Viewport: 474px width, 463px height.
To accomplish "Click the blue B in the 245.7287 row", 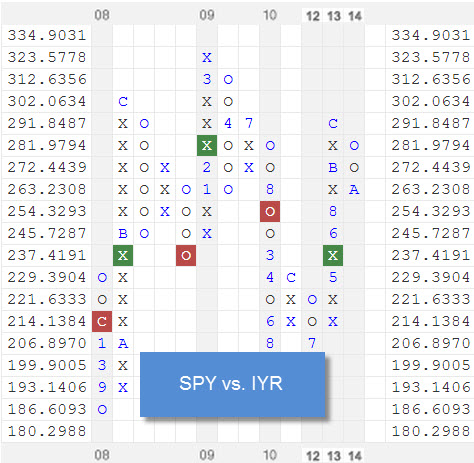I will tap(123, 233).
